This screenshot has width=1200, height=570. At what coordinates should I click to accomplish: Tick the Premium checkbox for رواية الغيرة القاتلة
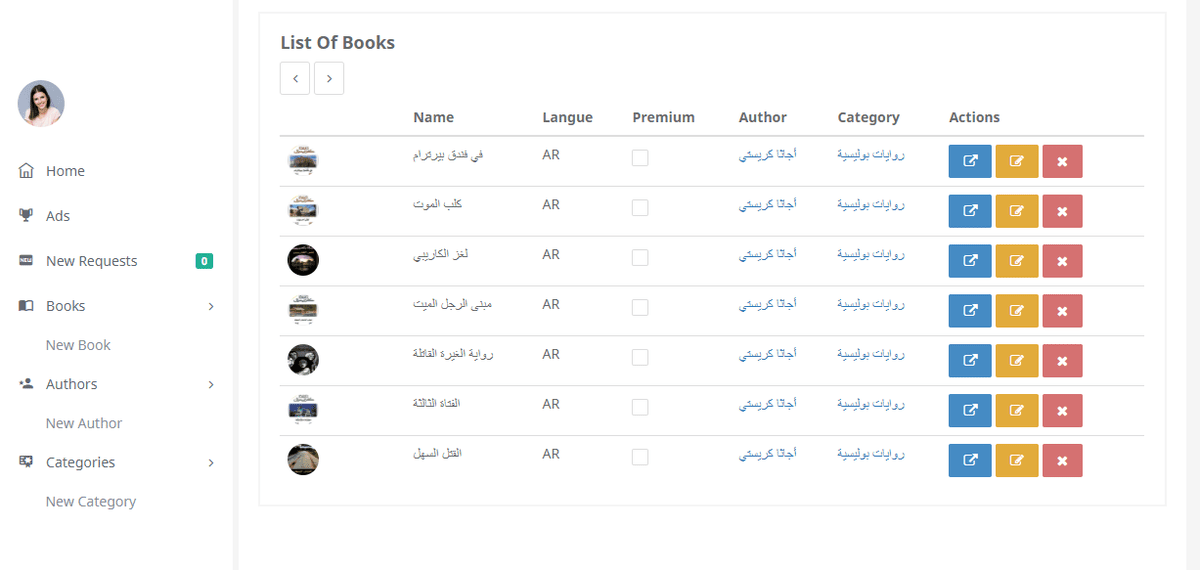pyautogui.click(x=640, y=357)
